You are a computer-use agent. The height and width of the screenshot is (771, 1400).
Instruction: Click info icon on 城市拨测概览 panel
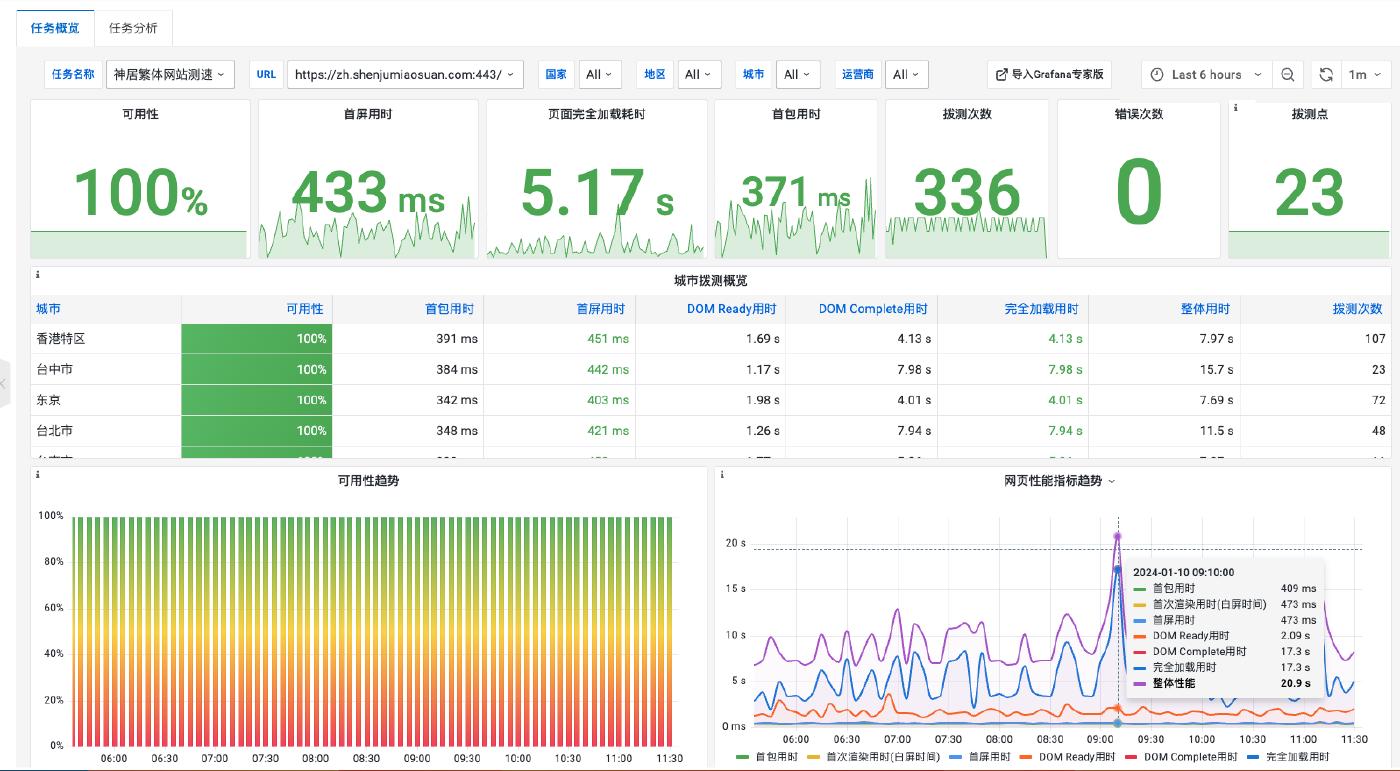tap(37, 274)
